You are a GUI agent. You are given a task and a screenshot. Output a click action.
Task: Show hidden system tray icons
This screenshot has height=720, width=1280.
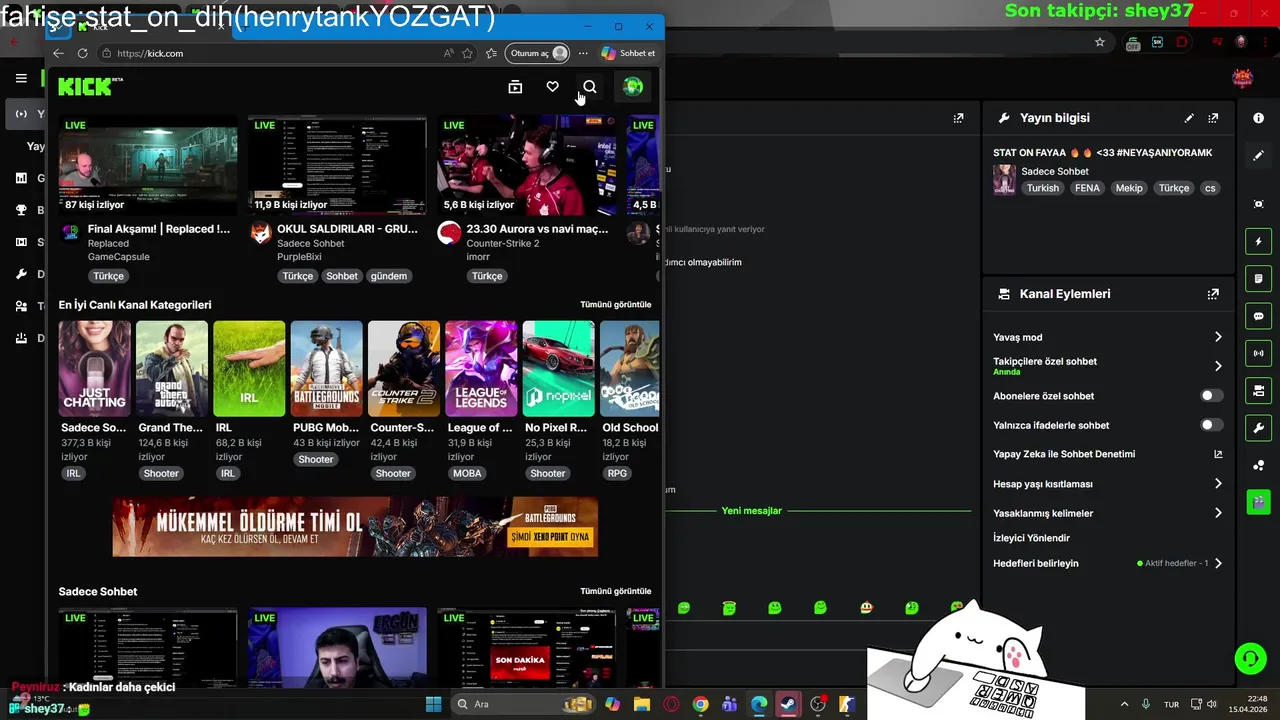tap(1124, 704)
